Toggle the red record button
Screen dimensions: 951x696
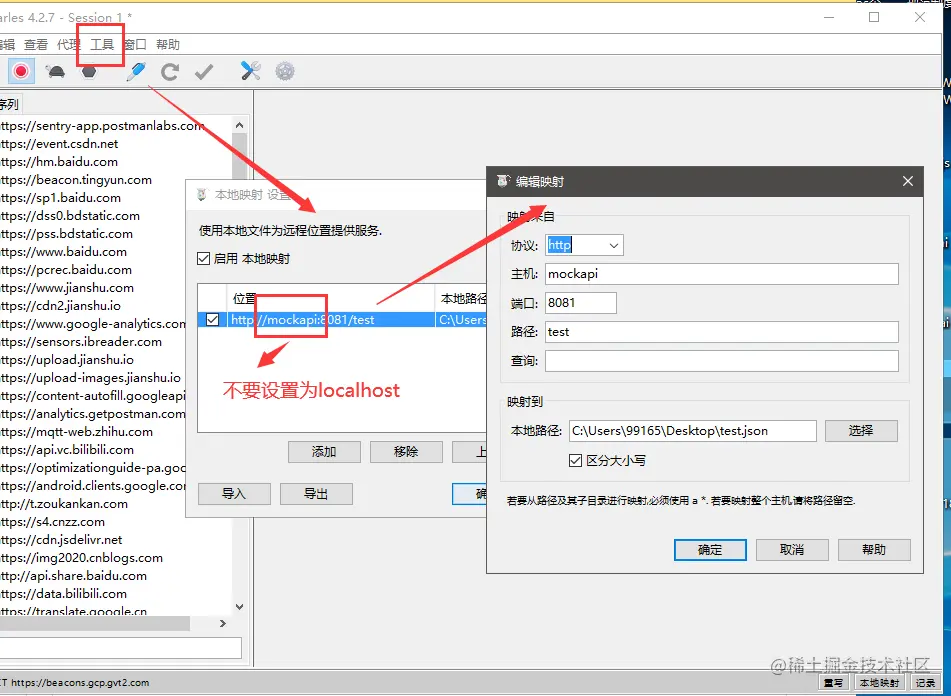coord(21,72)
